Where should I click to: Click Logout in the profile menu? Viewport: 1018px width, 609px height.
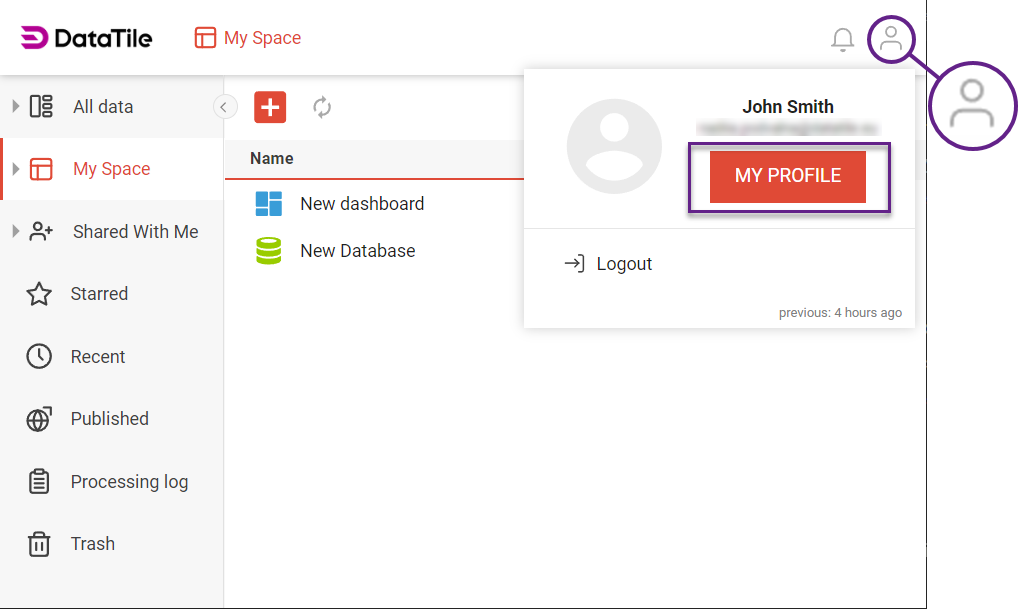click(608, 263)
